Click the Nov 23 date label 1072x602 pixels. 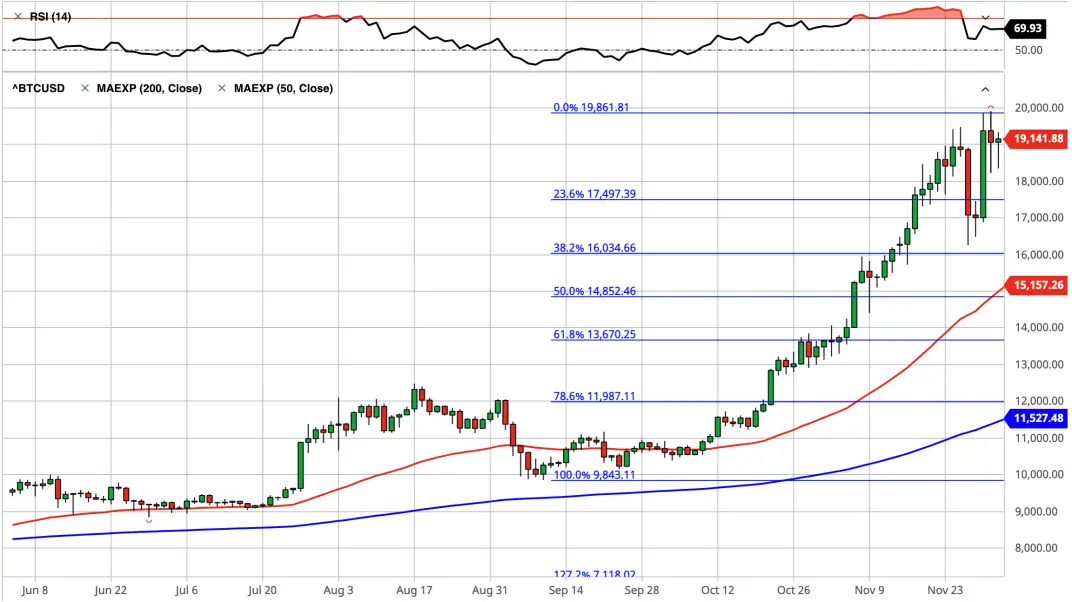(945, 590)
